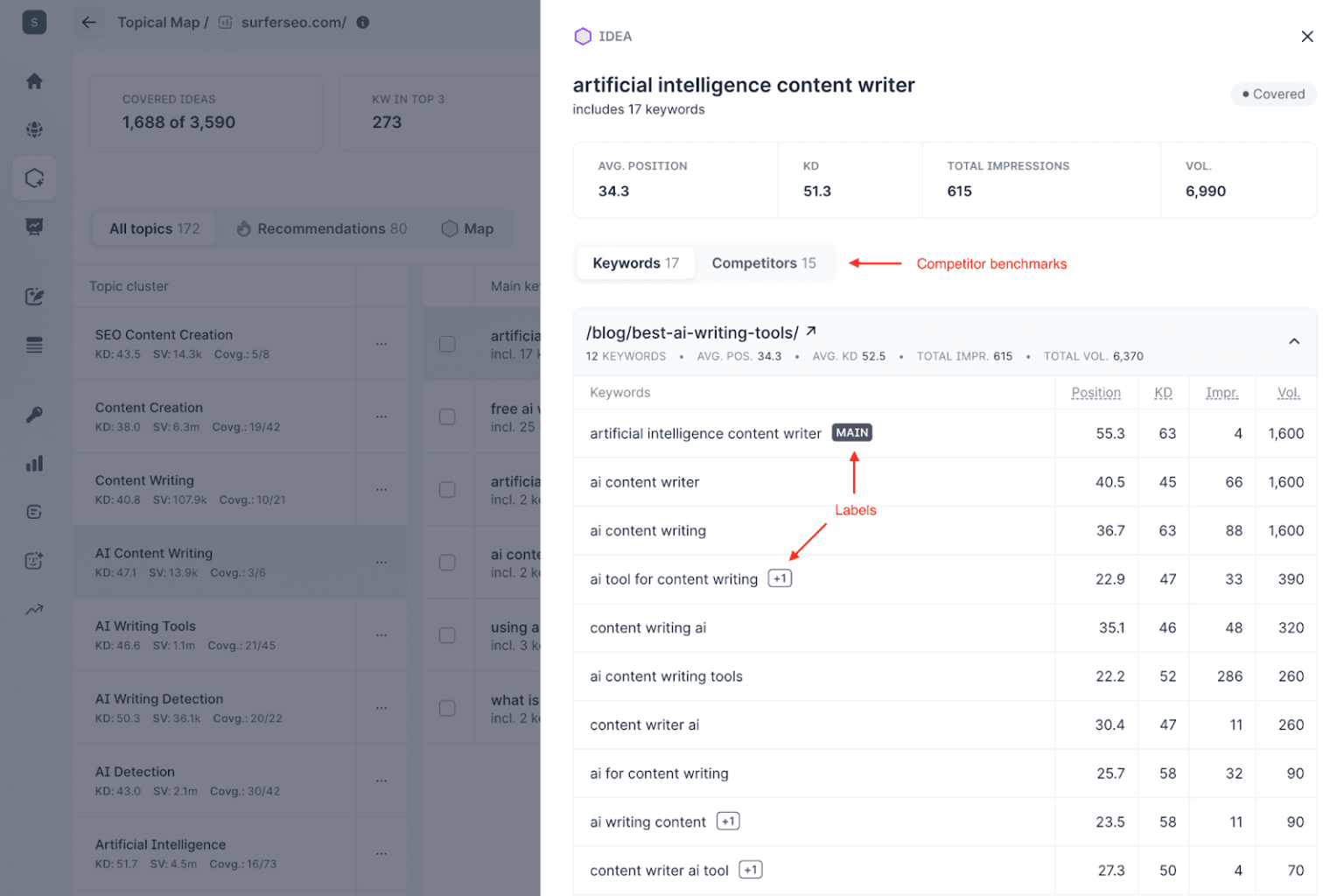This screenshot has width=1344, height=896.
Task: Sort by Vol. column header
Action: (x=1288, y=392)
